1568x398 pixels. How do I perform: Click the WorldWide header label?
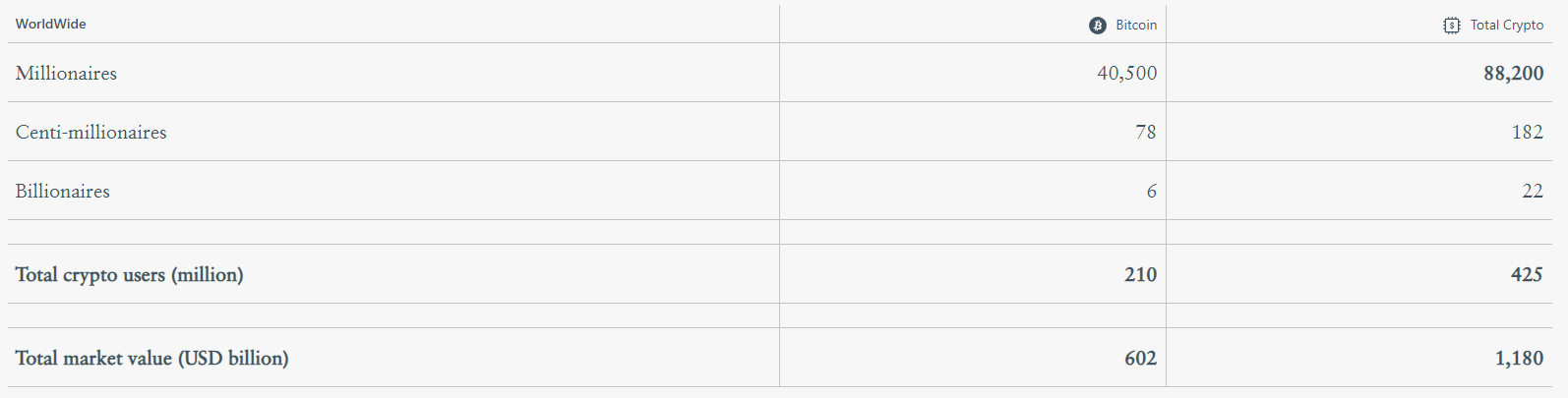[x=51, y=25]
